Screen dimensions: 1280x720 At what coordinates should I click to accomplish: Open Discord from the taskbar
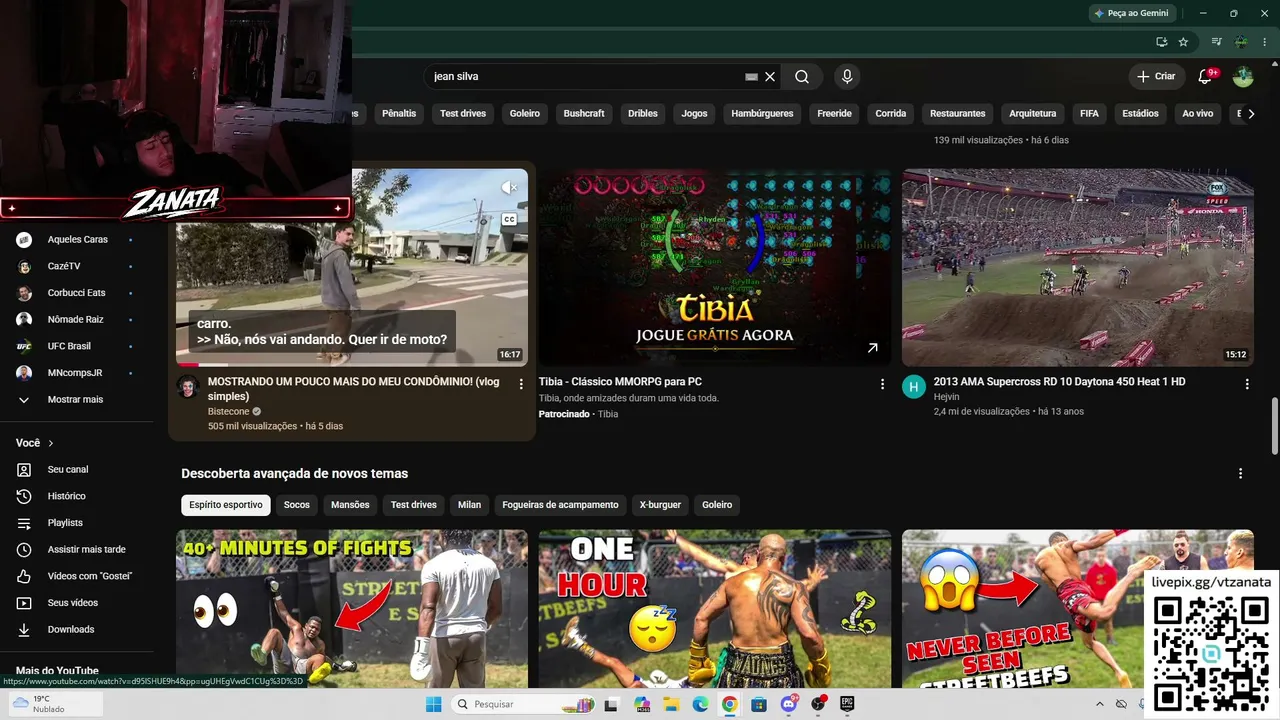coord(789,704)
